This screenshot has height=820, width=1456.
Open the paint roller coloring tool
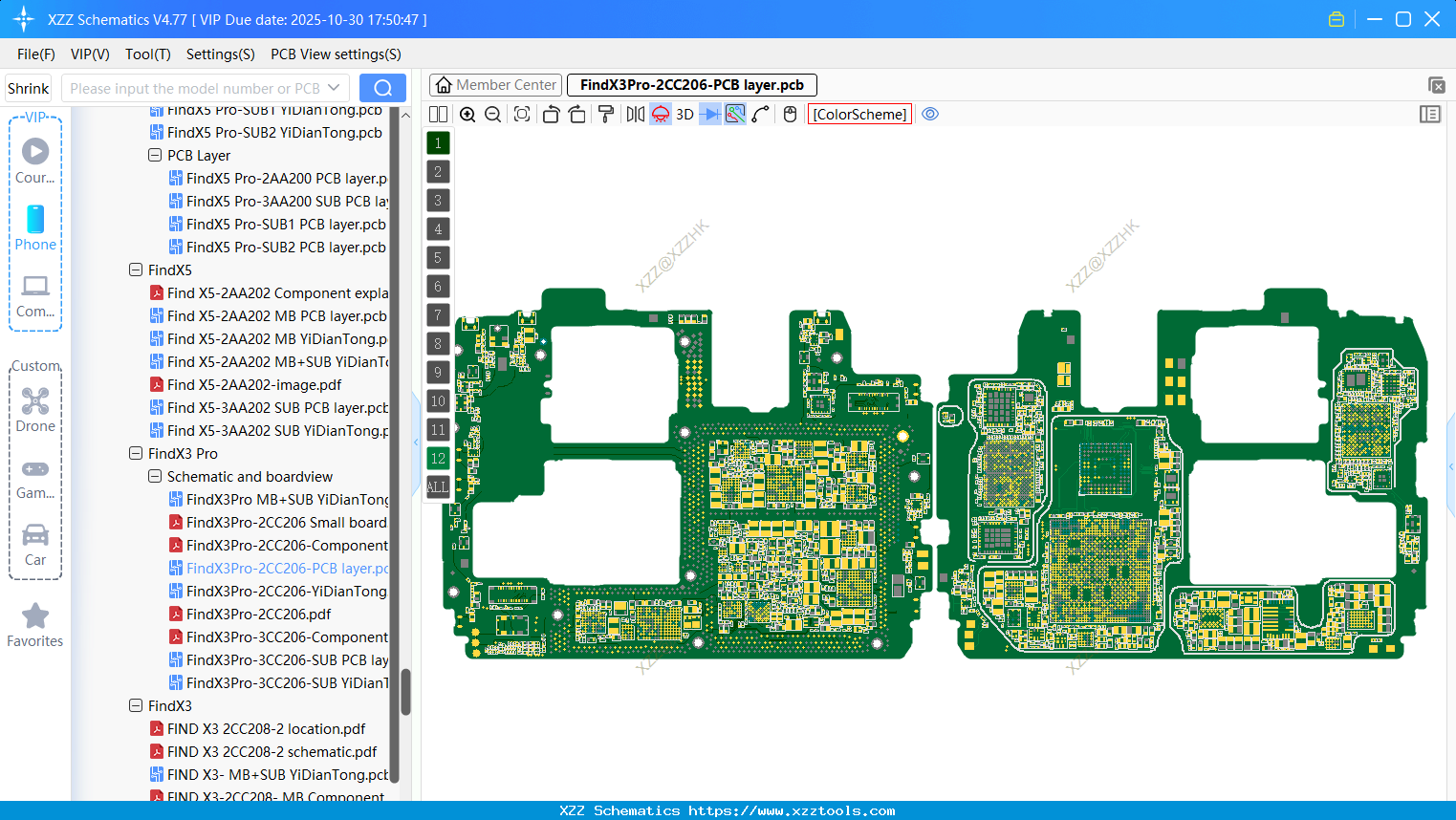point(606,114)
